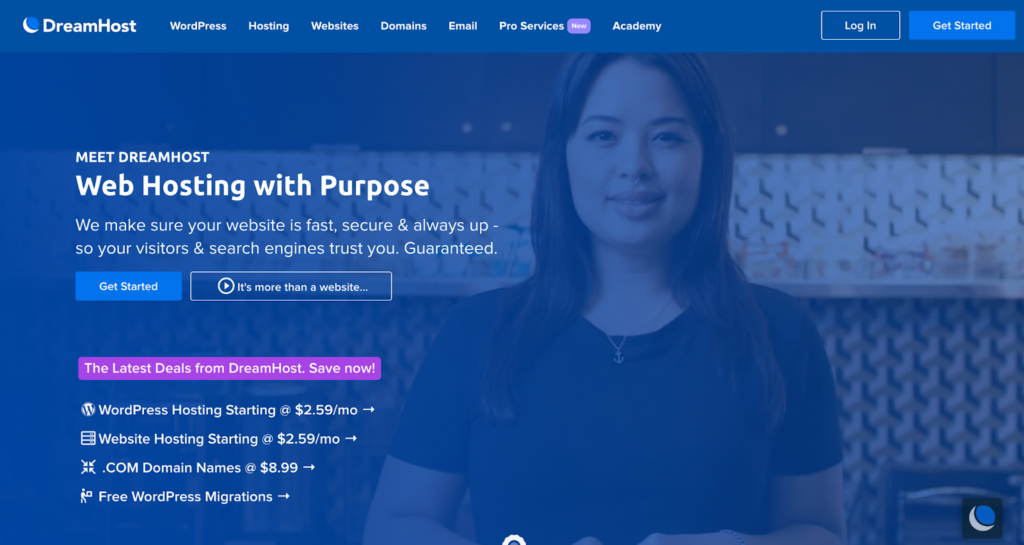Viewport: 1024px width, 545px height.
Task: Expand the Websites navigation item
Action: [334, 26]
